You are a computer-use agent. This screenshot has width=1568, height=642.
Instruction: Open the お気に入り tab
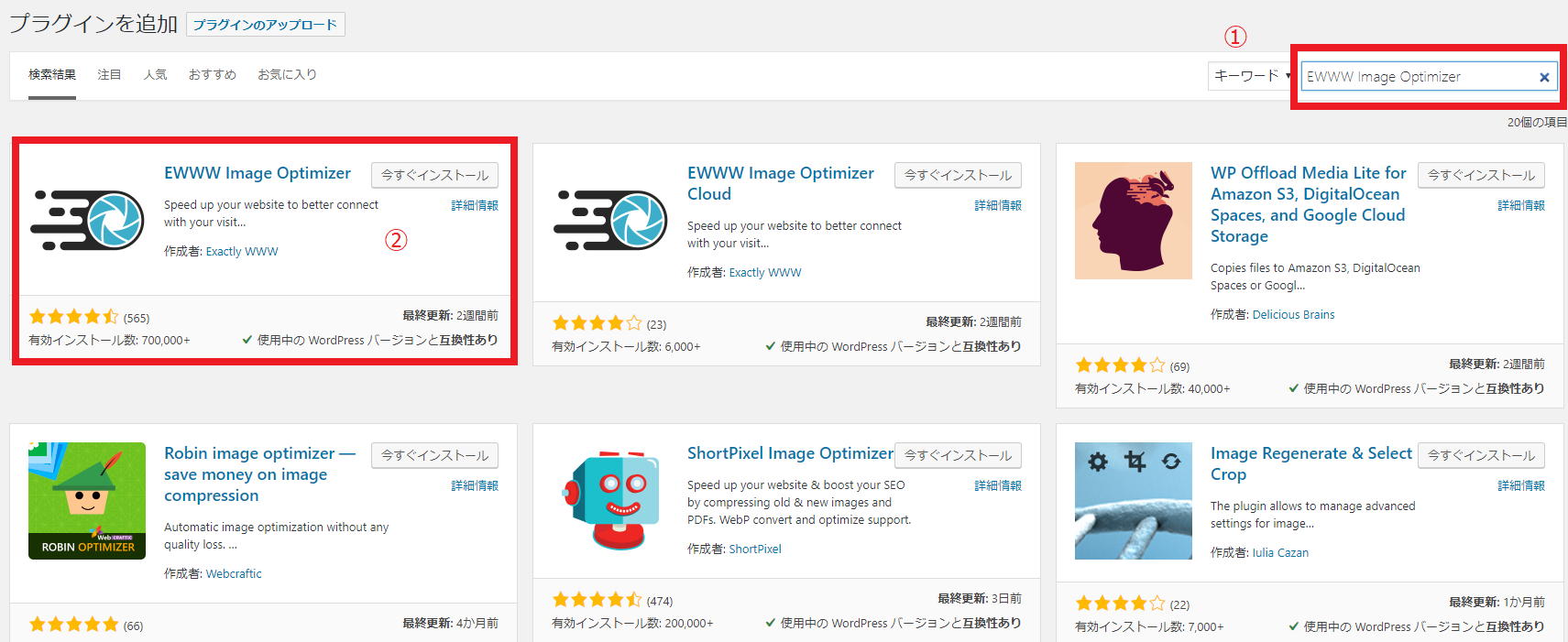(x=287, y=74)
